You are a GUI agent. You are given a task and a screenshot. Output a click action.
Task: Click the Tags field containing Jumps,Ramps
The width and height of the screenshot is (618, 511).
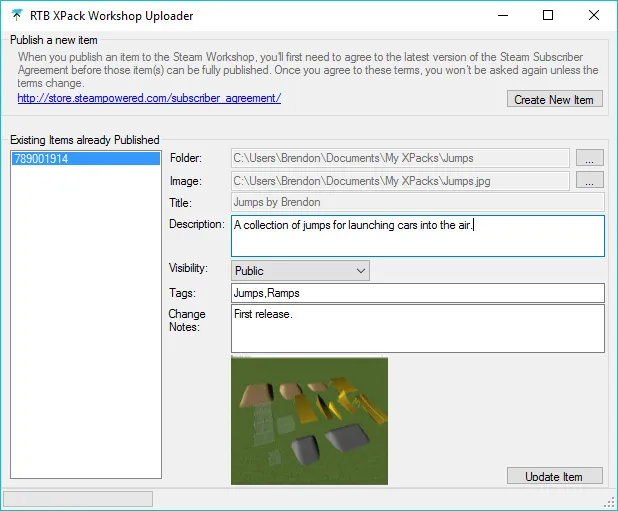coord(418,293)
